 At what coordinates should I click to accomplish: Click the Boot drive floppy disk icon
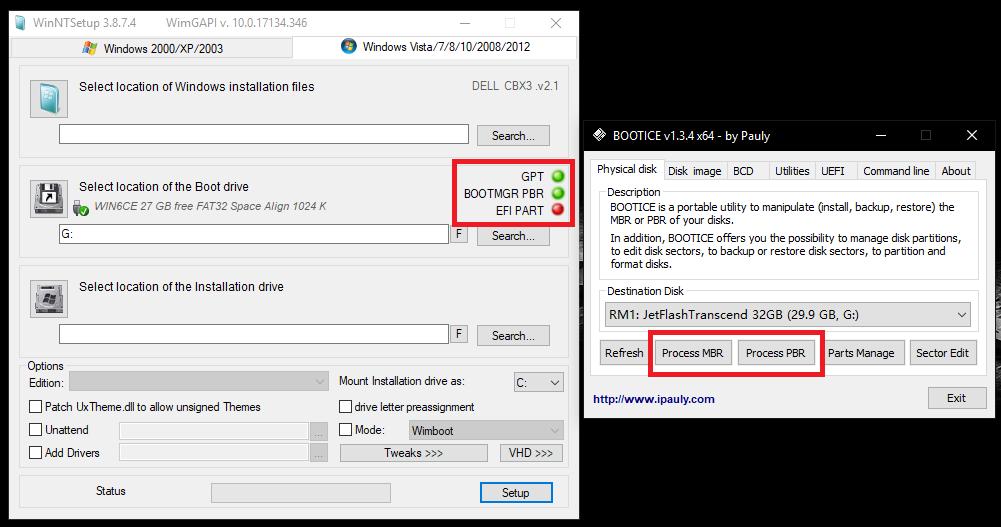pyautogui.click(x=49, y=198)
